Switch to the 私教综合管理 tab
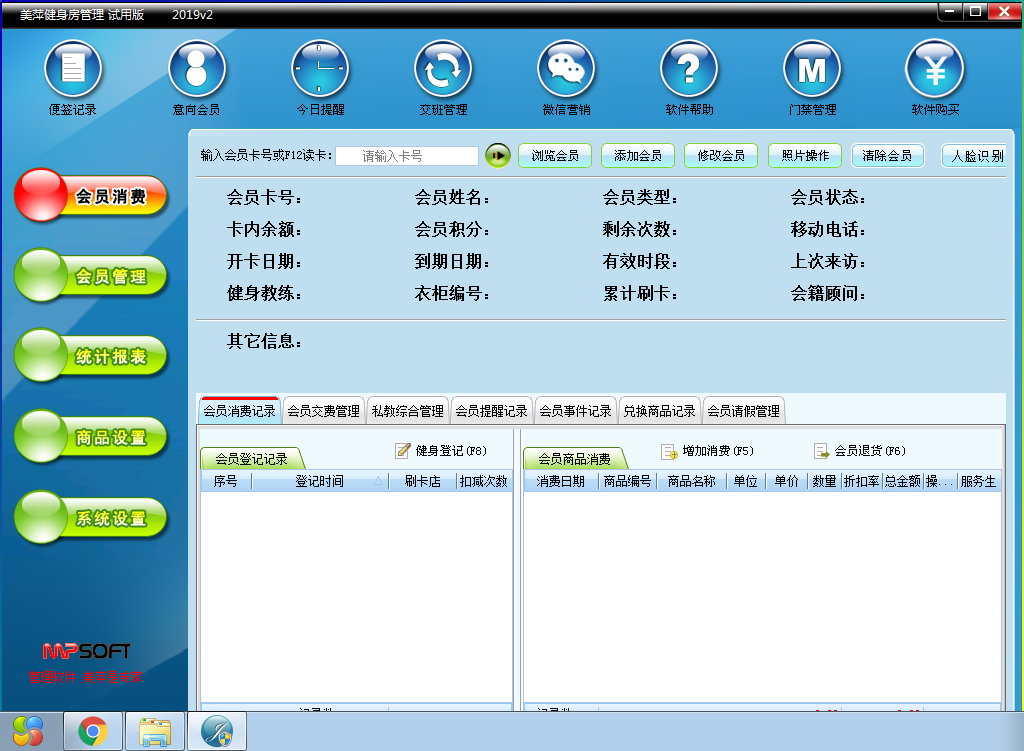This screenshot has width=1024, height=751. 407,411
